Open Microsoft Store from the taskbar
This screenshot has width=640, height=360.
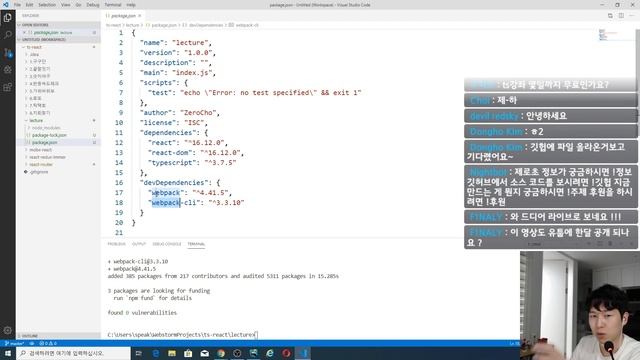188,353
